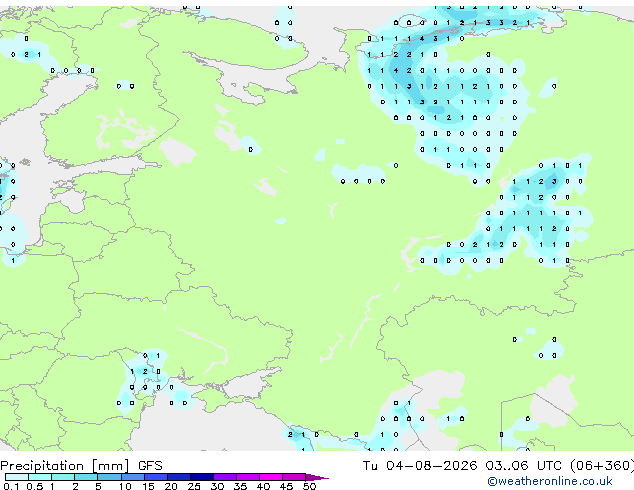Pick the legend swatch between 1 and 2
This screenshot has height=490, width=634.
[63, 477]
